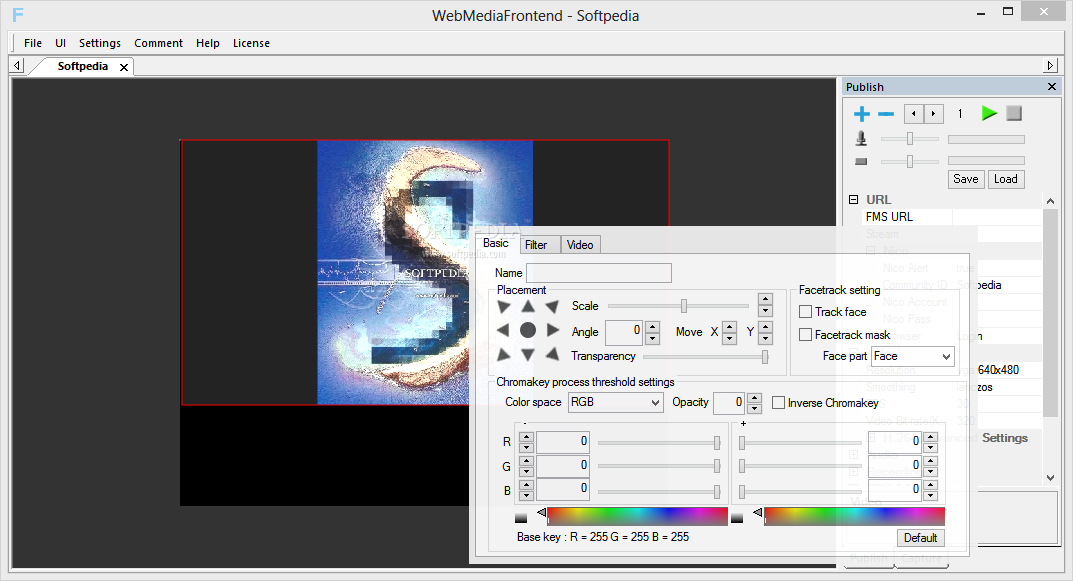The width and height of the screenshot is (1073, 581).
Task: Click the bottom-right placement arrow
Action: click(x=552, y=354)
